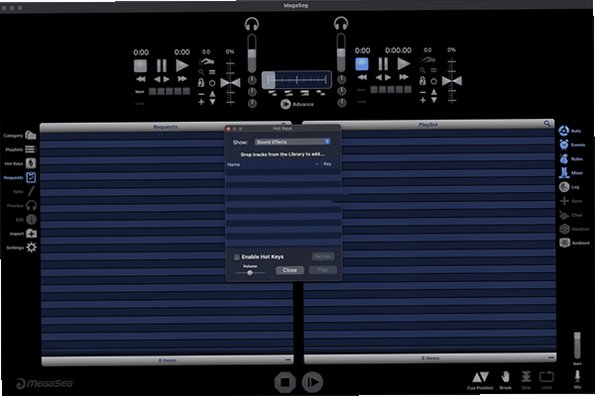Click the Cue Position arrows icon
595x396 pixels.
click(x=480, y=377)
